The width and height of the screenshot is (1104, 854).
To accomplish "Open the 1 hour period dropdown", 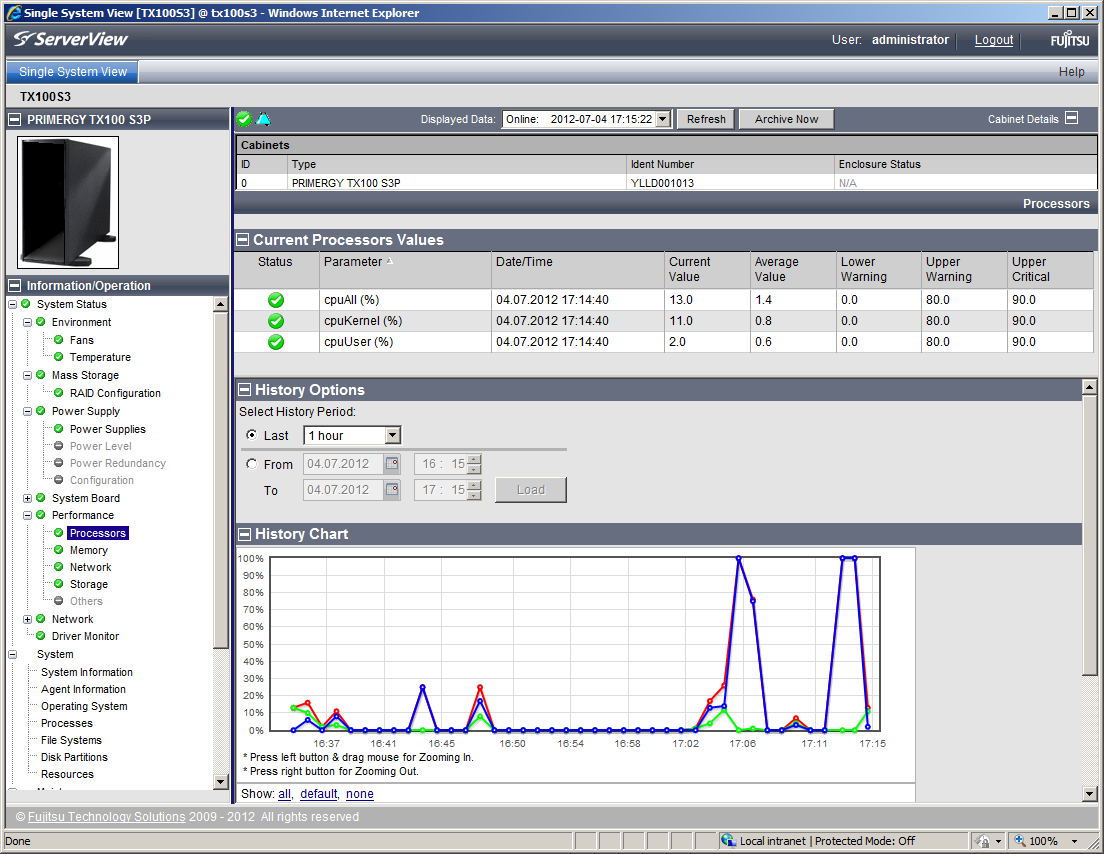I will (x=392, y=436).
